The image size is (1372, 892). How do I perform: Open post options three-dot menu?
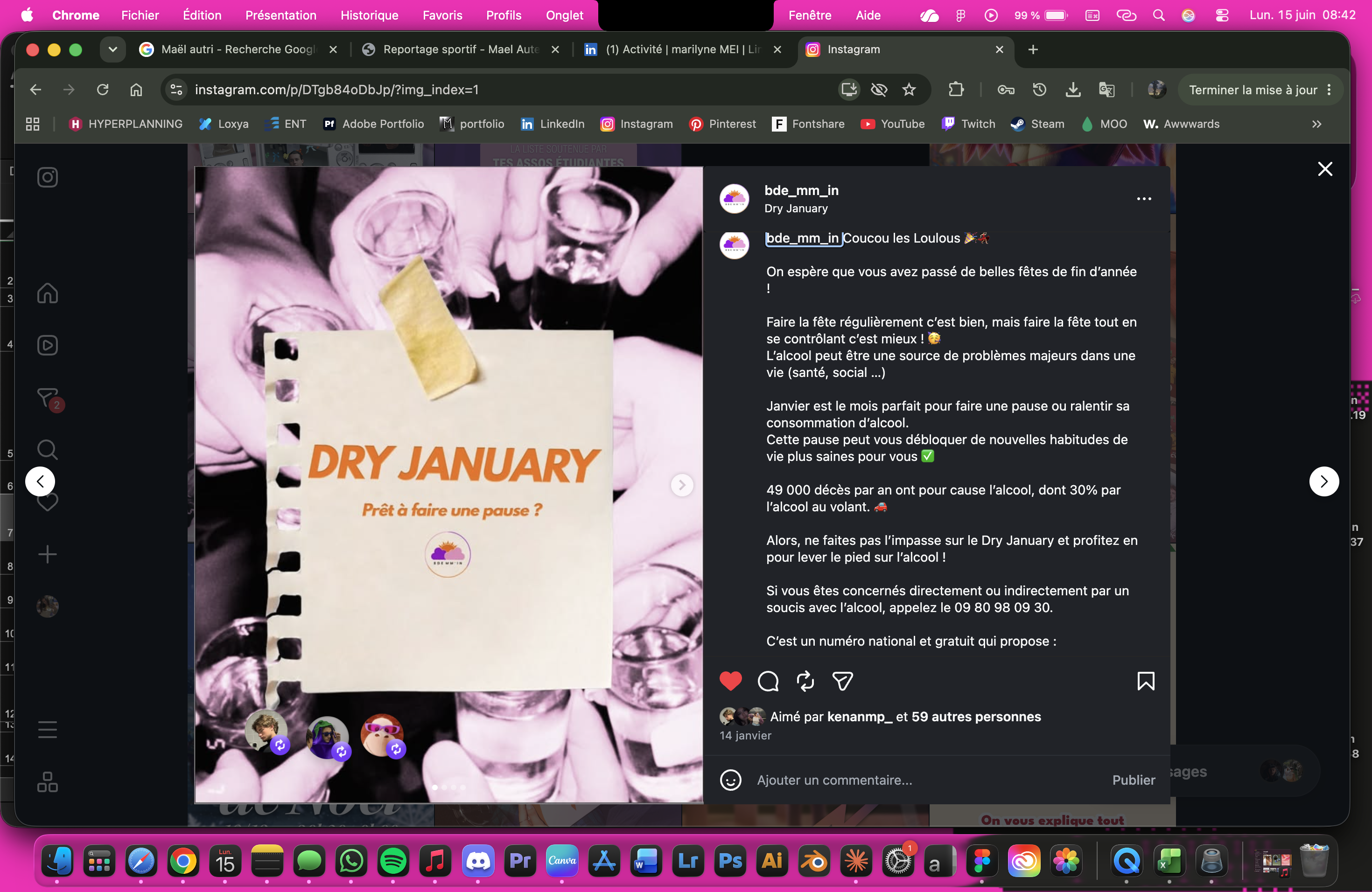point(1144,199)
